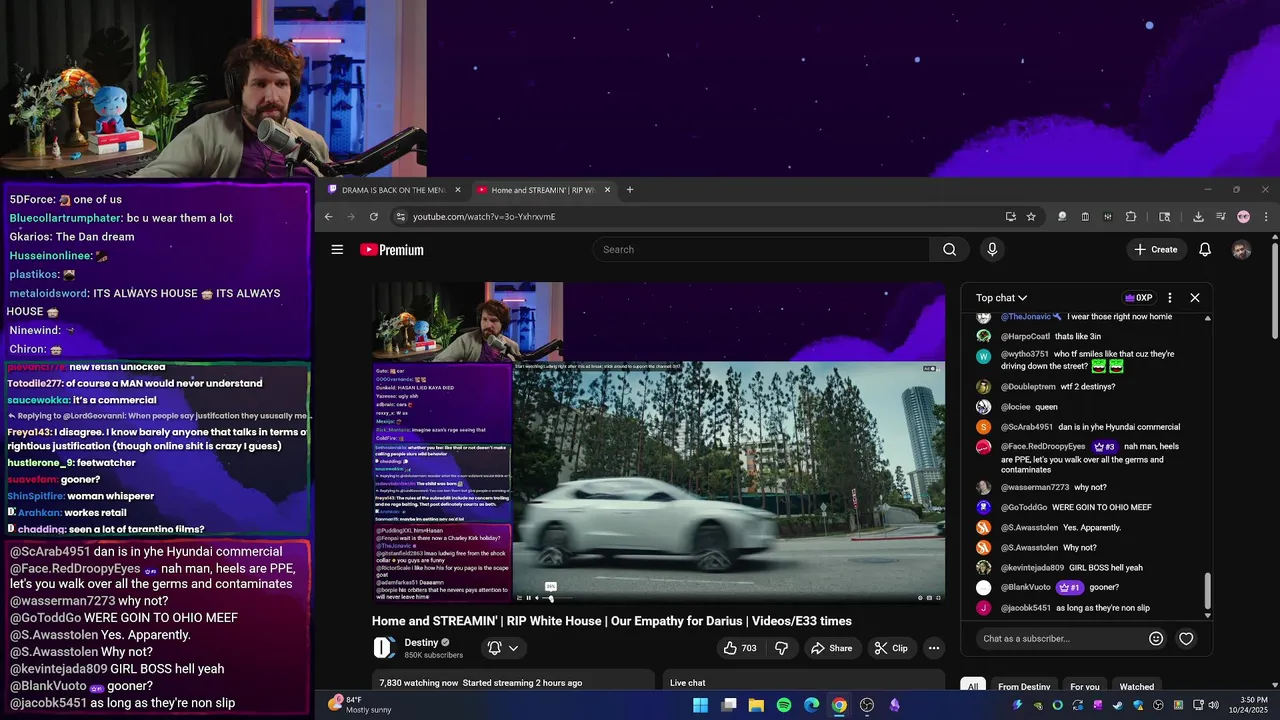Screen dimensions: 1280x720
Task: Open YouTube notifications bell
Action: 1205,250
